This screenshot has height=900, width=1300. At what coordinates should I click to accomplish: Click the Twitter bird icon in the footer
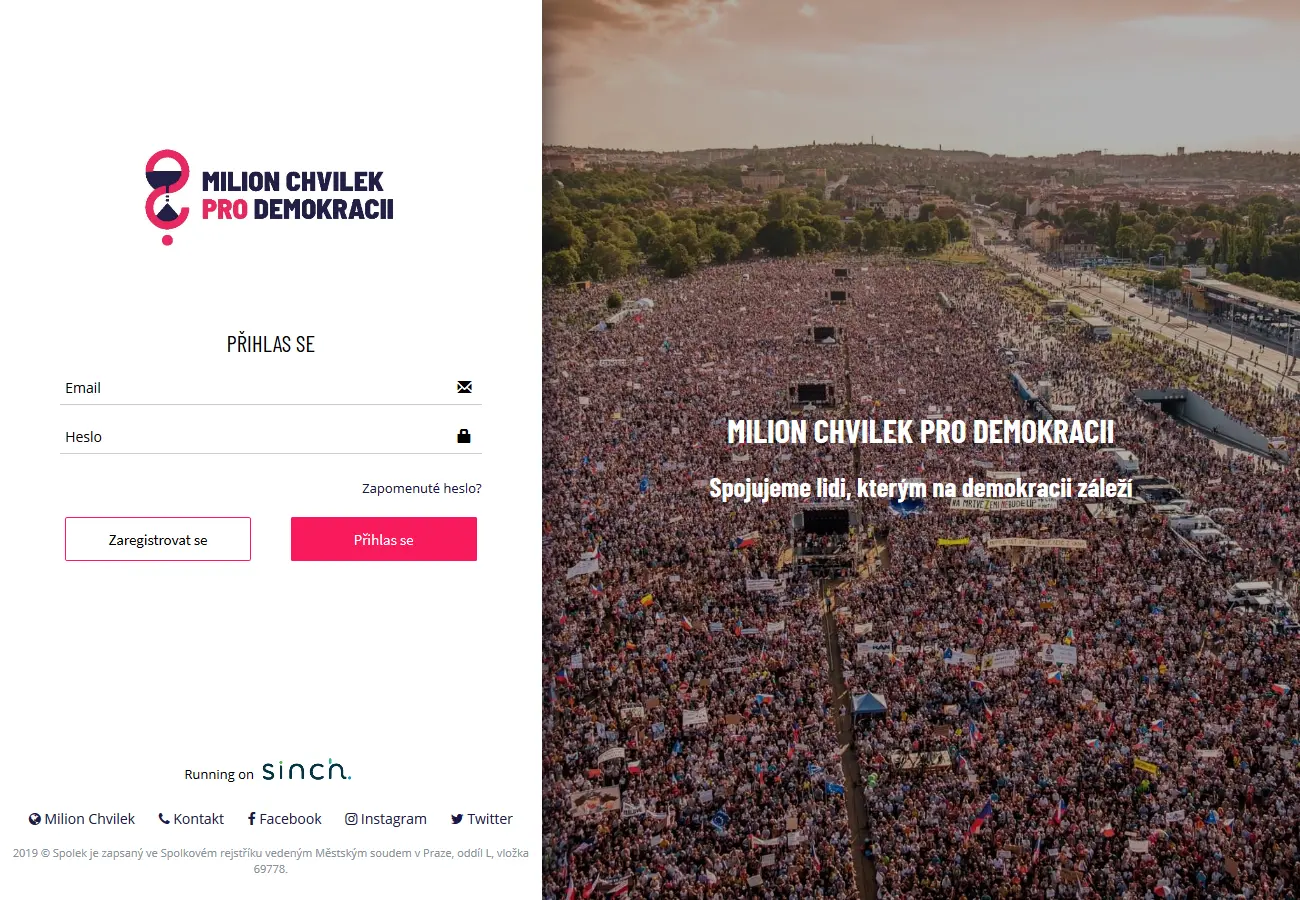pyautogui.click(x=457, y=819)
